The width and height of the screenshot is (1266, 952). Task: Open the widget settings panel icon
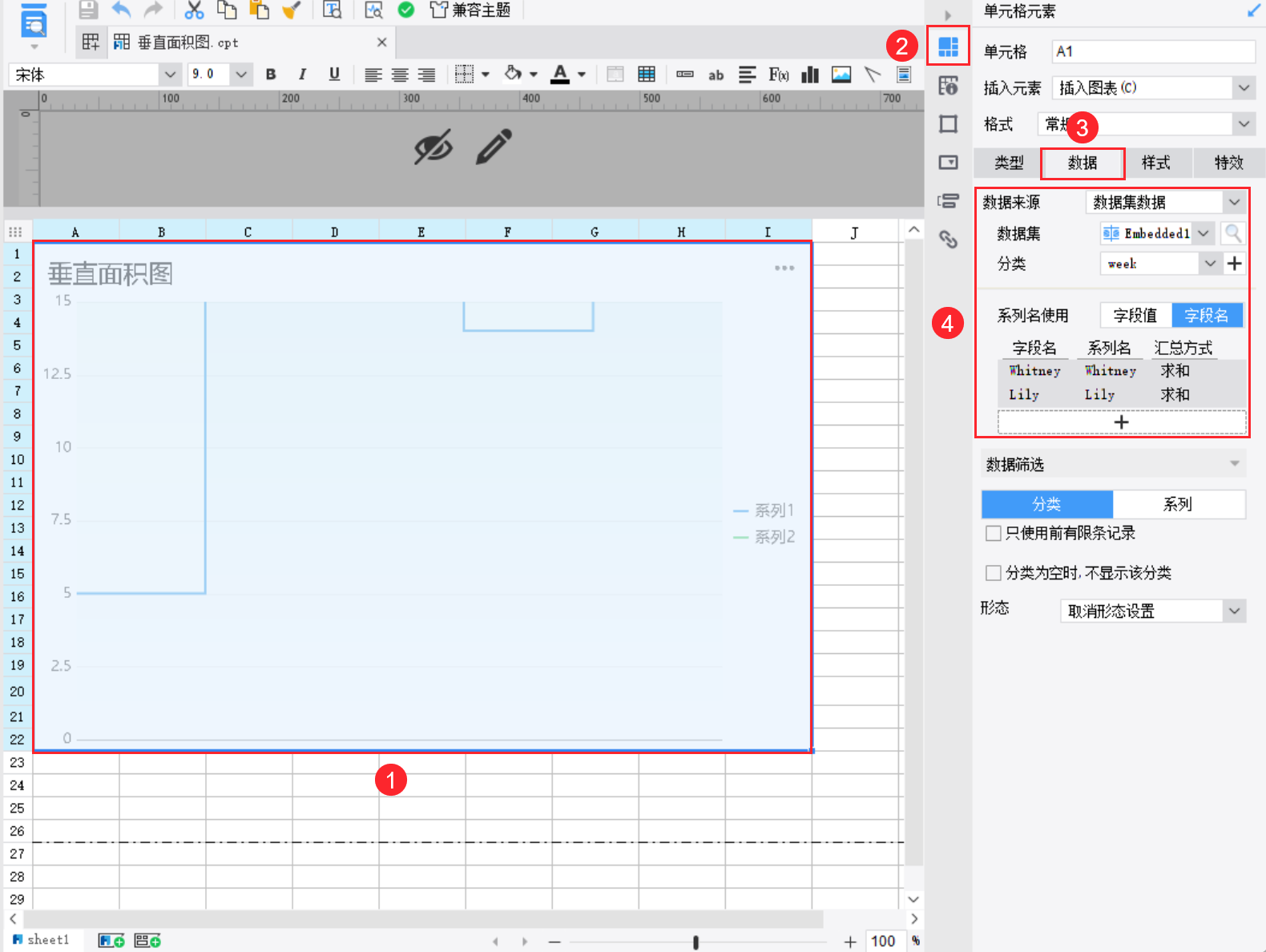pyautogui.click(x=949, y=163)
